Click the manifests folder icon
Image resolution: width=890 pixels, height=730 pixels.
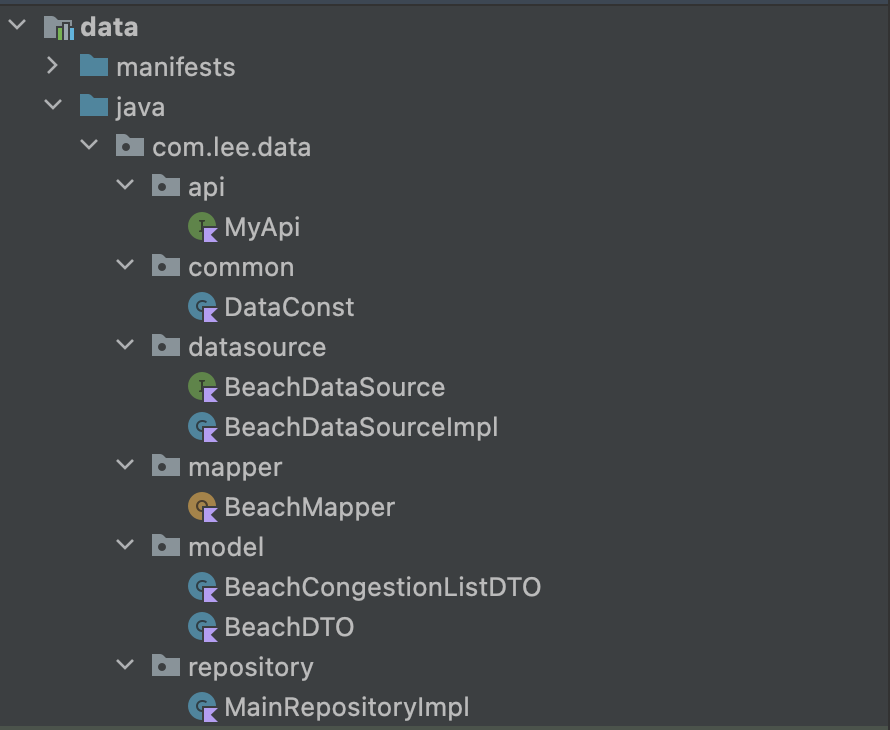[94, 66]
